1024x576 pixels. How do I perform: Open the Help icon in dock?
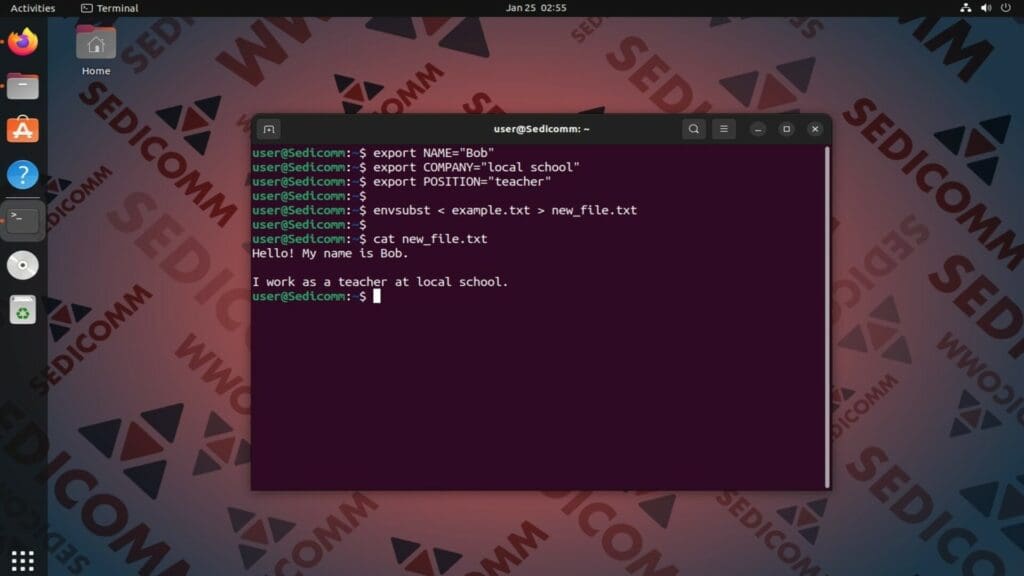tap(23, 174)
